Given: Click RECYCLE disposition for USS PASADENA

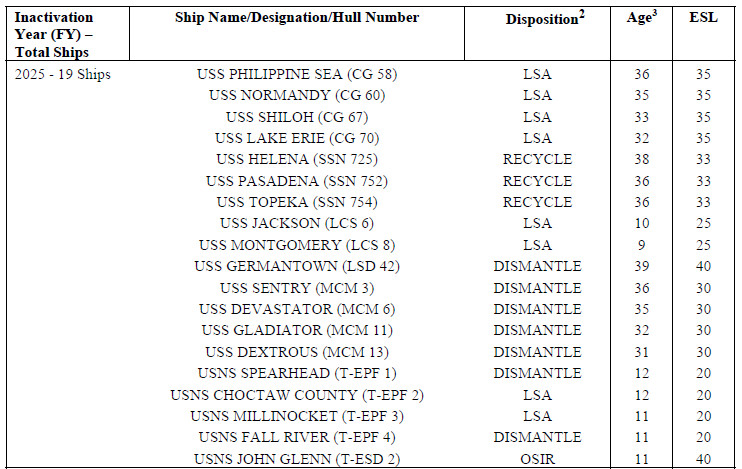Looking at the screenshot, I should pos(537,181).
